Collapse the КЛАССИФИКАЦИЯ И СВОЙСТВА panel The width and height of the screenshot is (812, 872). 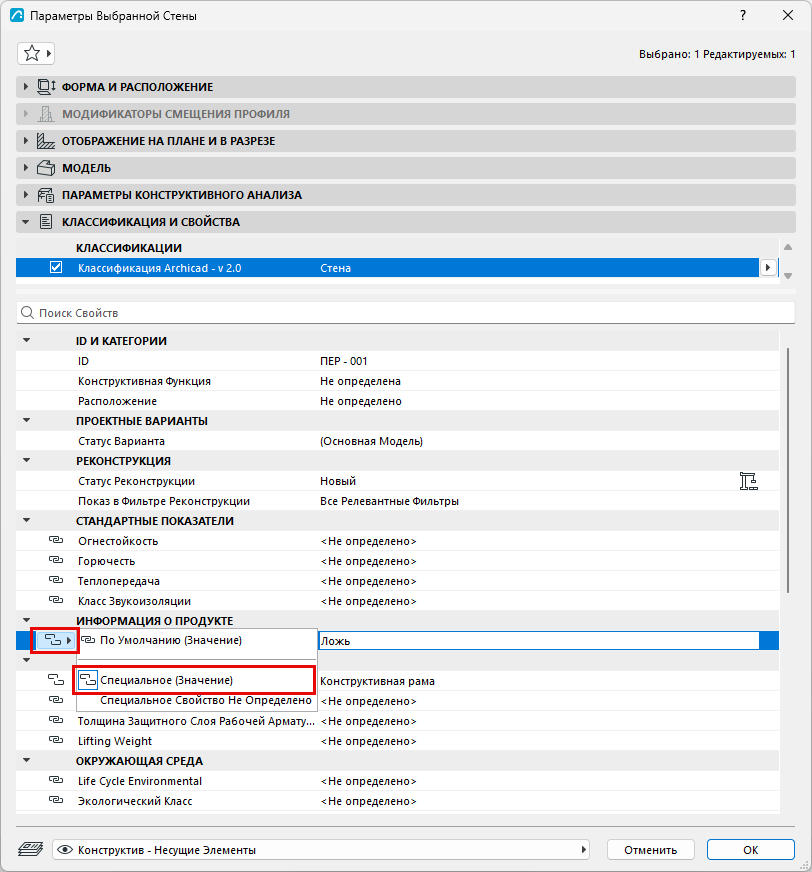click(x=26, y=222)
